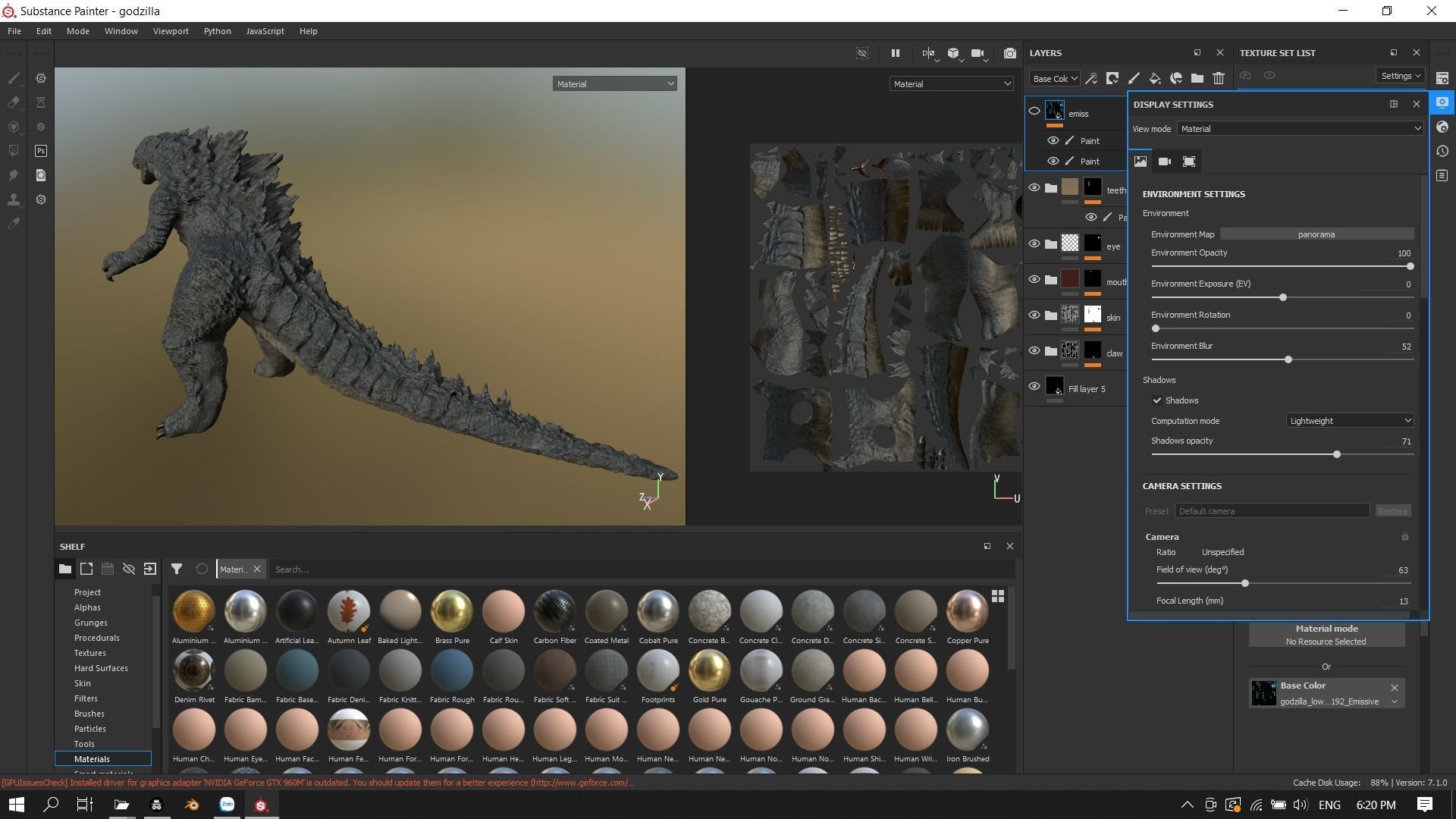Delete the selected layer with trash icon
The height and width of the screenshot is (819, 1456).
[1219, 78]
